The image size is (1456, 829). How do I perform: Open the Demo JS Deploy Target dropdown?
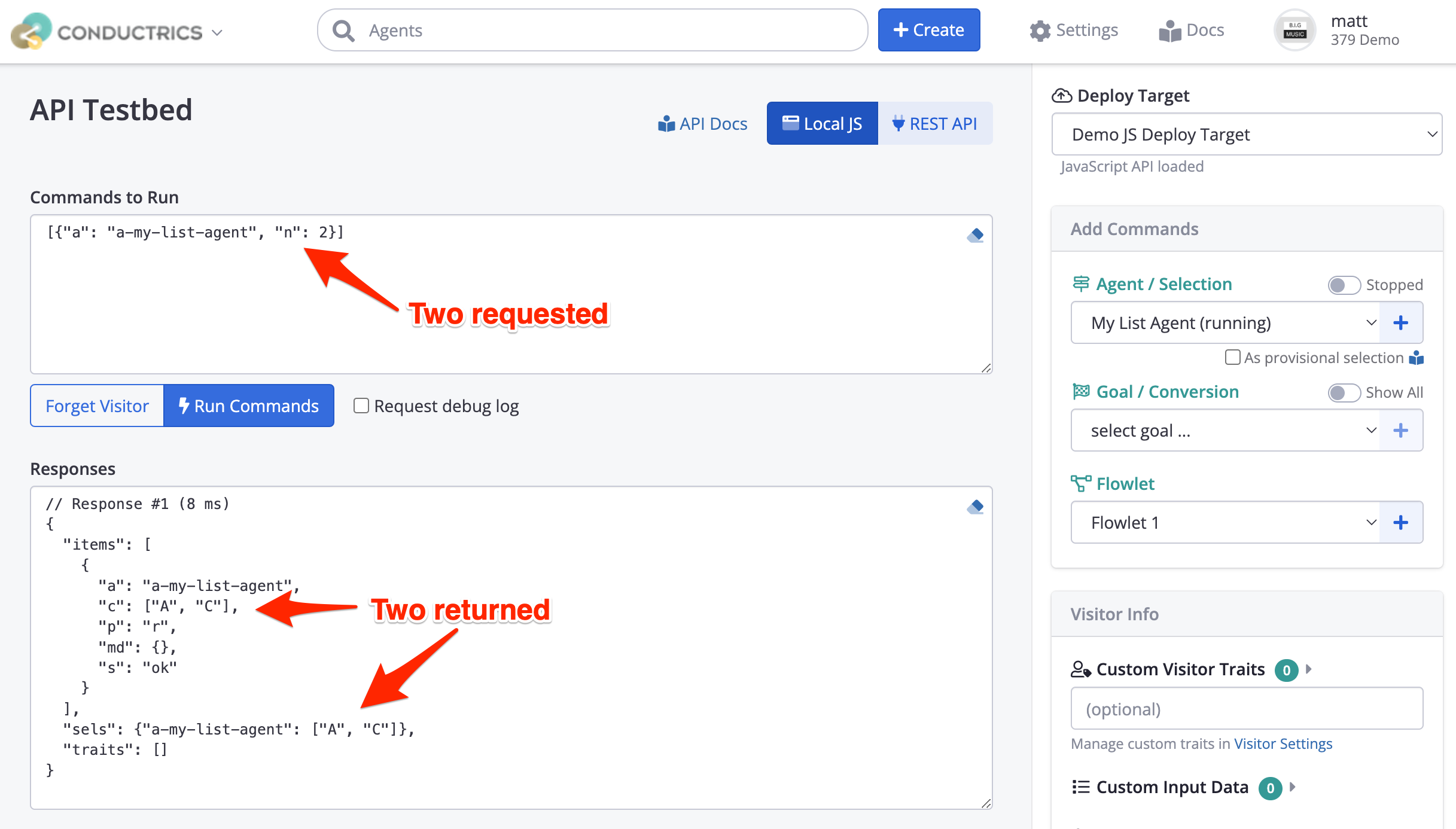[x=1247, y=135]
